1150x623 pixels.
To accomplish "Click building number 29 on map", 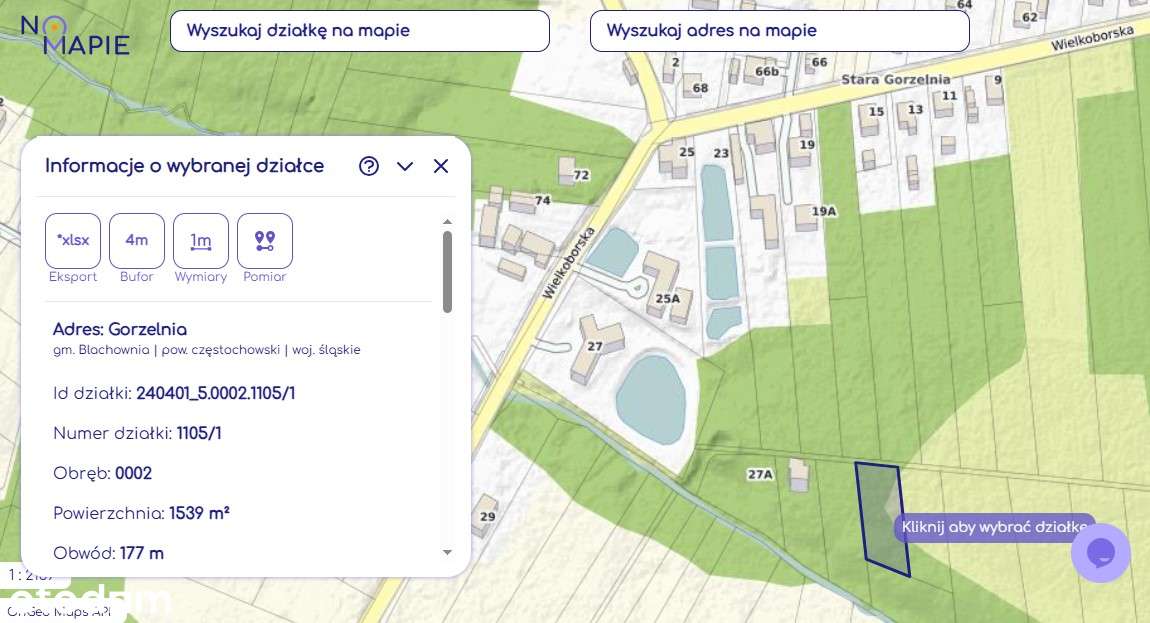I will [x=487, y=516].
